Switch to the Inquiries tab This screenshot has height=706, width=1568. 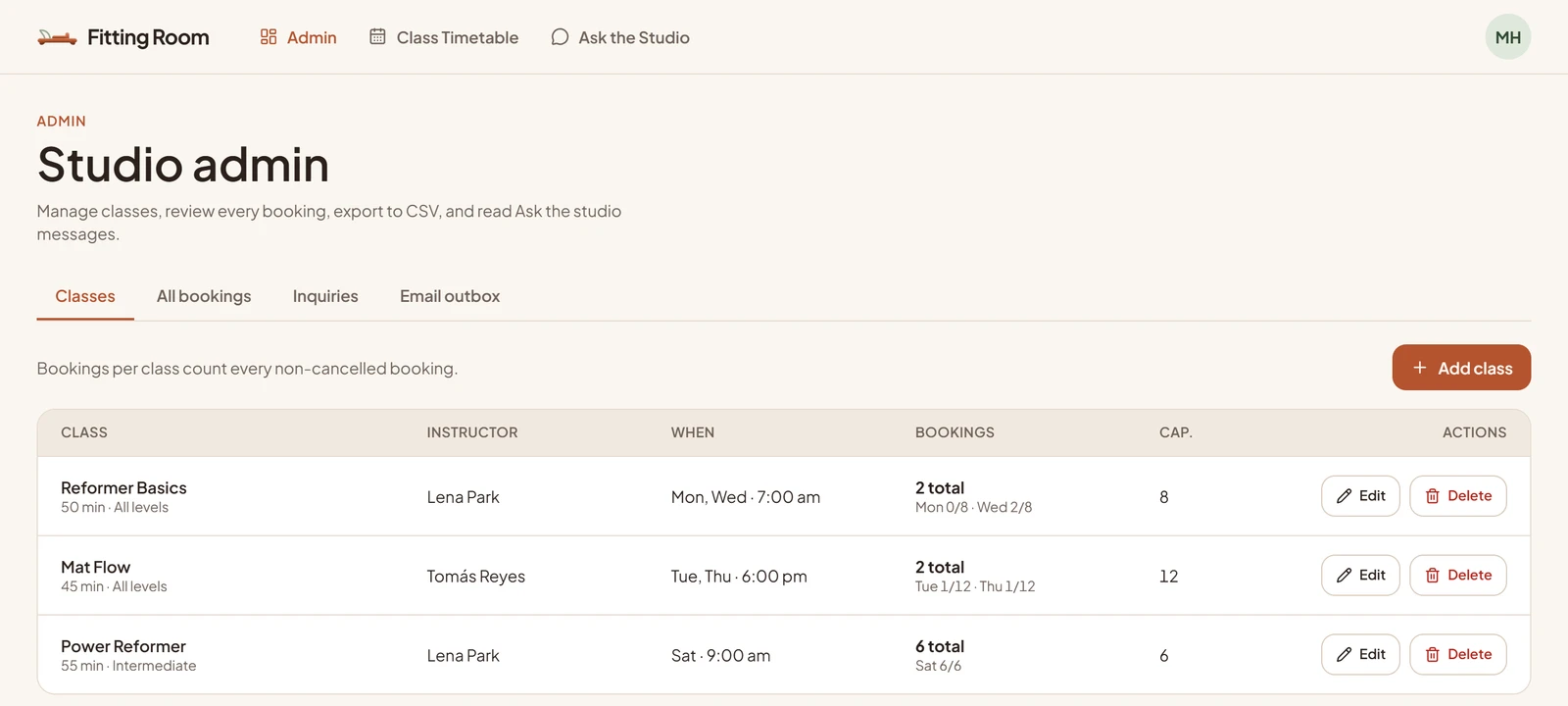(x=325, y=296)
